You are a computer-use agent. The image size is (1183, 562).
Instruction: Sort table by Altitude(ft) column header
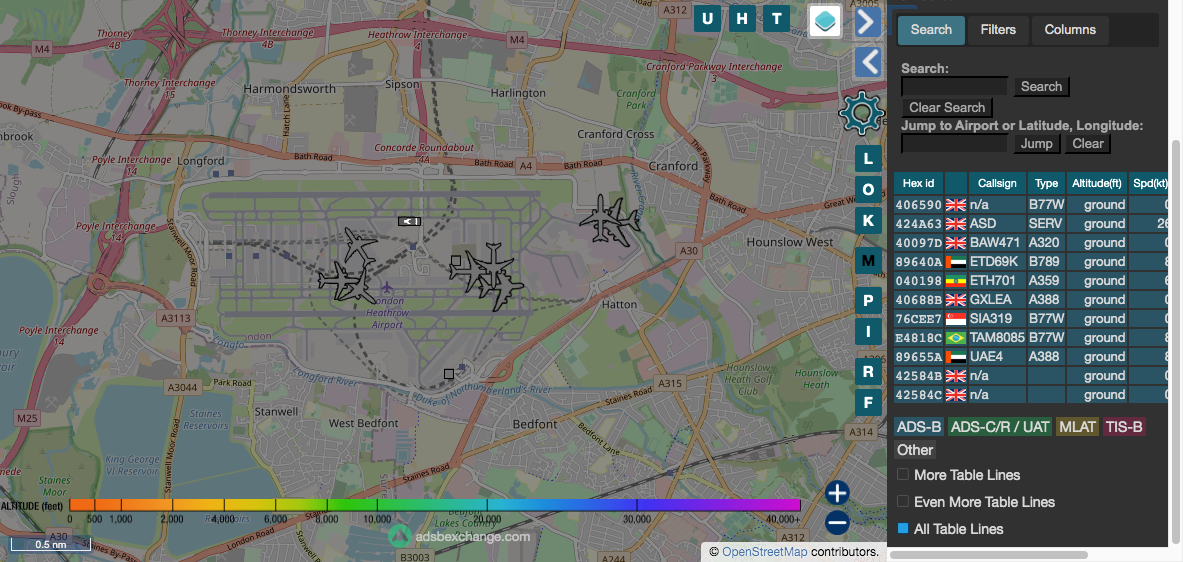pyautogui.click(x=1097, y=183)
